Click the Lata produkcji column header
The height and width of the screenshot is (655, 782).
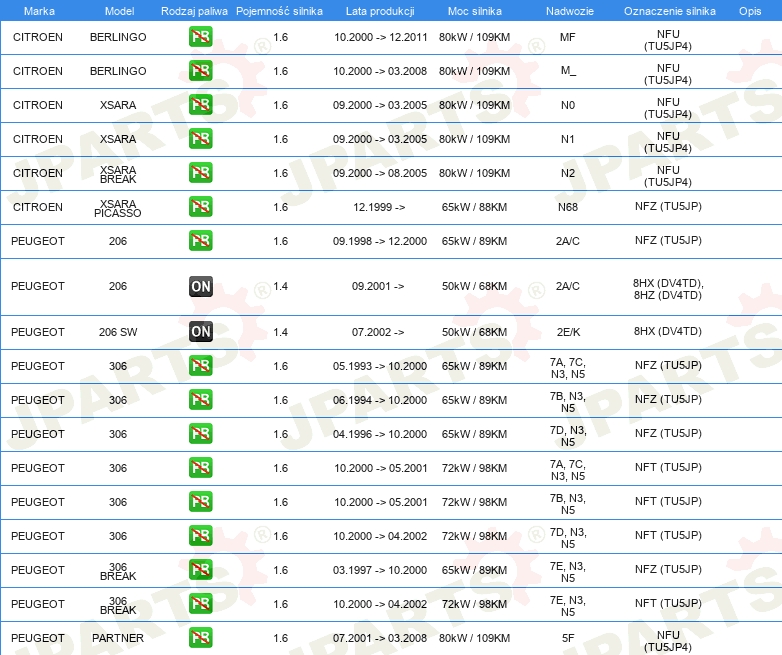380,11
